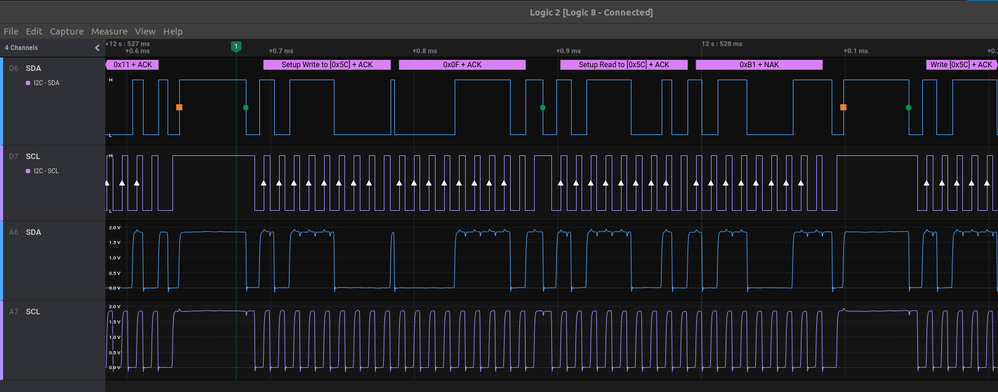Click the '+0.9 ms' ruler tick label
998x392 pixels.
568,51
